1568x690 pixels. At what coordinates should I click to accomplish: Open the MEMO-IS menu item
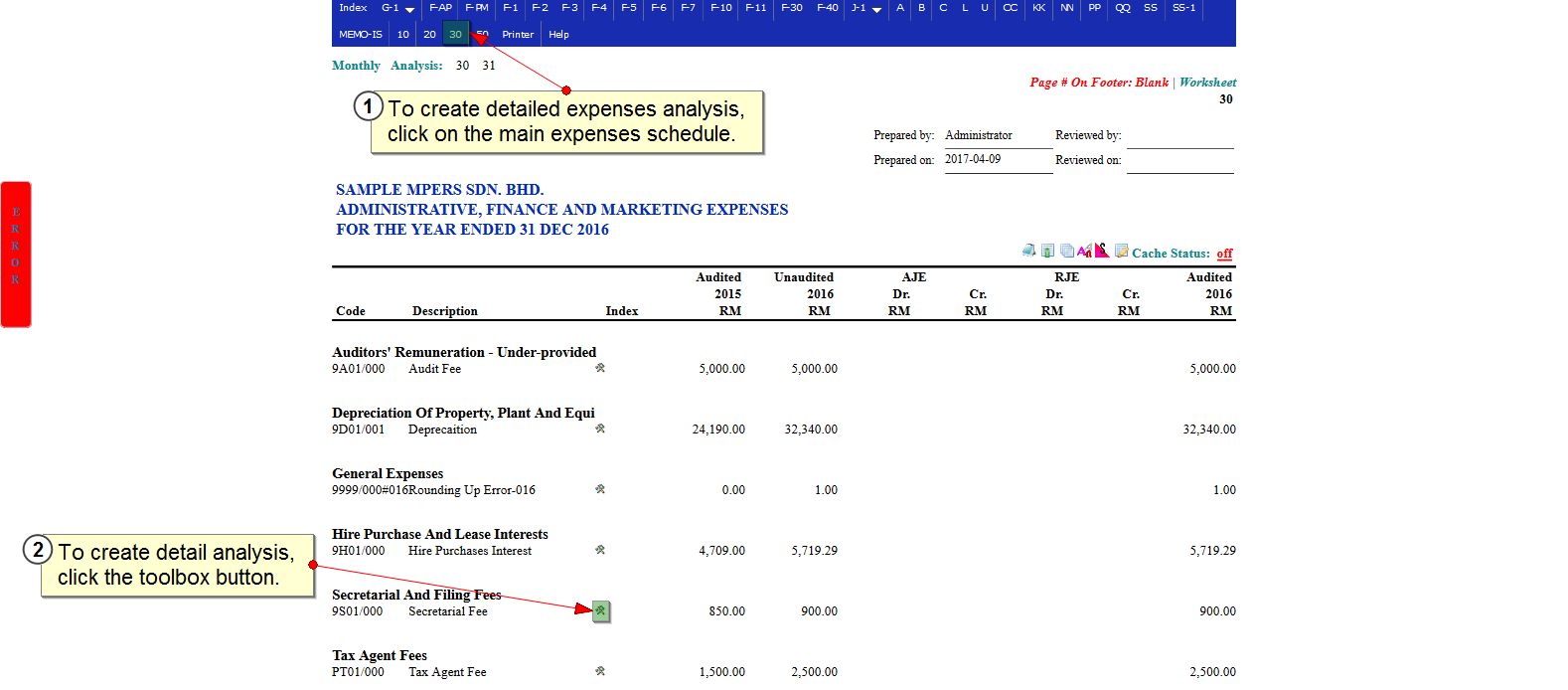coord(360,34)
